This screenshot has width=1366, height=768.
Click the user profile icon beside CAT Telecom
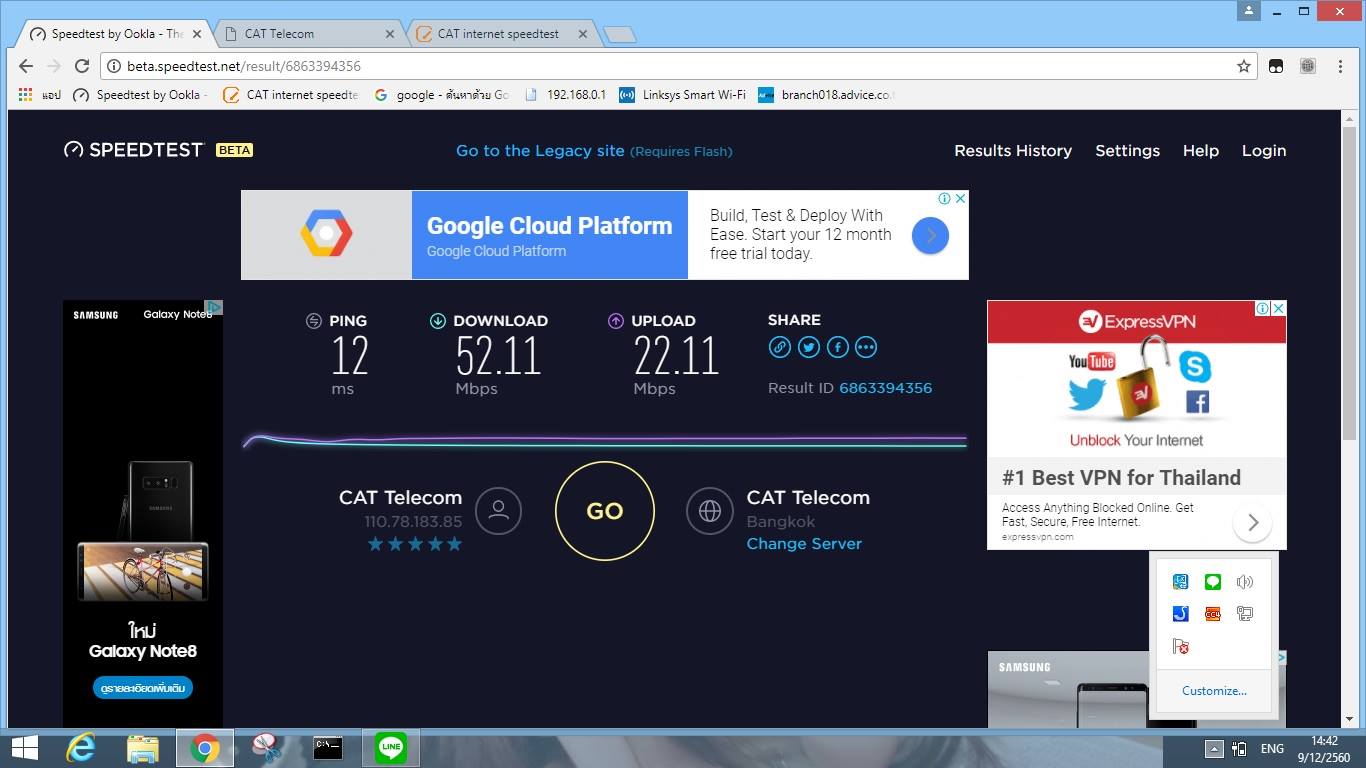499,511
